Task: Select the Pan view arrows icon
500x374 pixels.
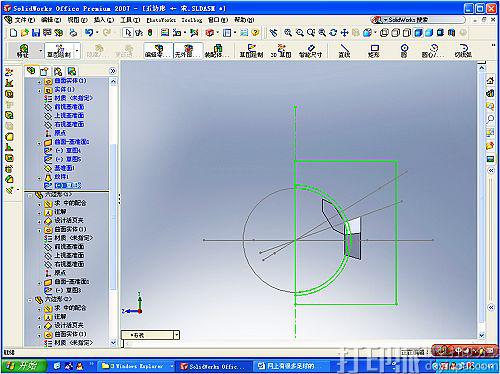Action: tap(344, 33)
